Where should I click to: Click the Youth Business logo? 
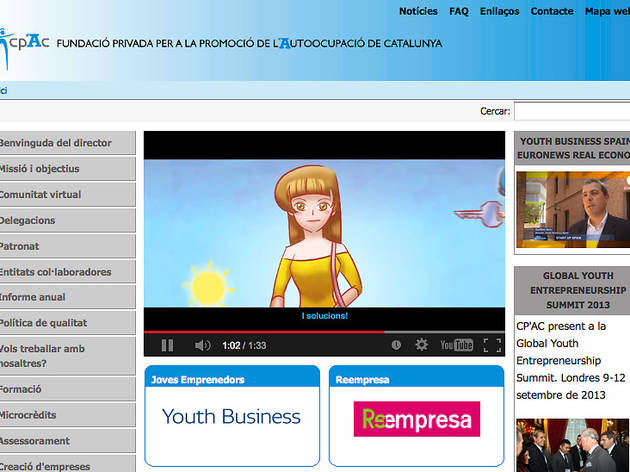(231, 417)
